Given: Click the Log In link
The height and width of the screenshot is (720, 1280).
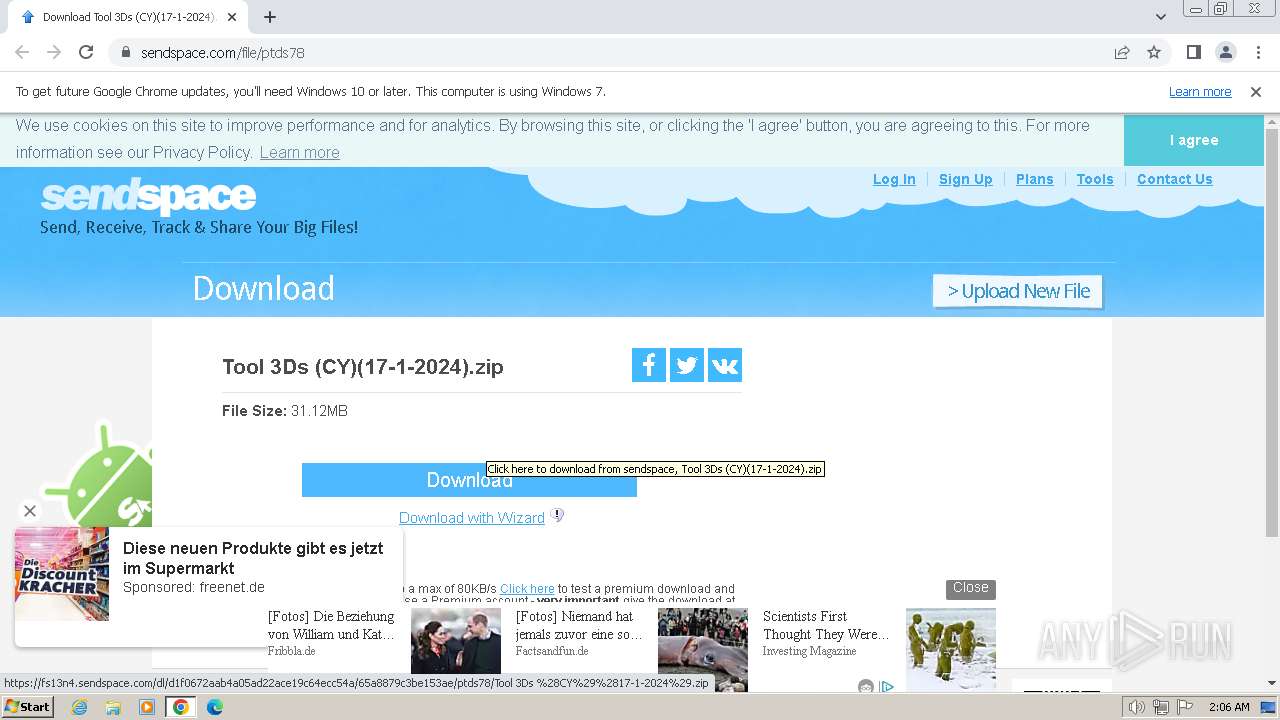Looking at the screenshot, I should [894, 179].
